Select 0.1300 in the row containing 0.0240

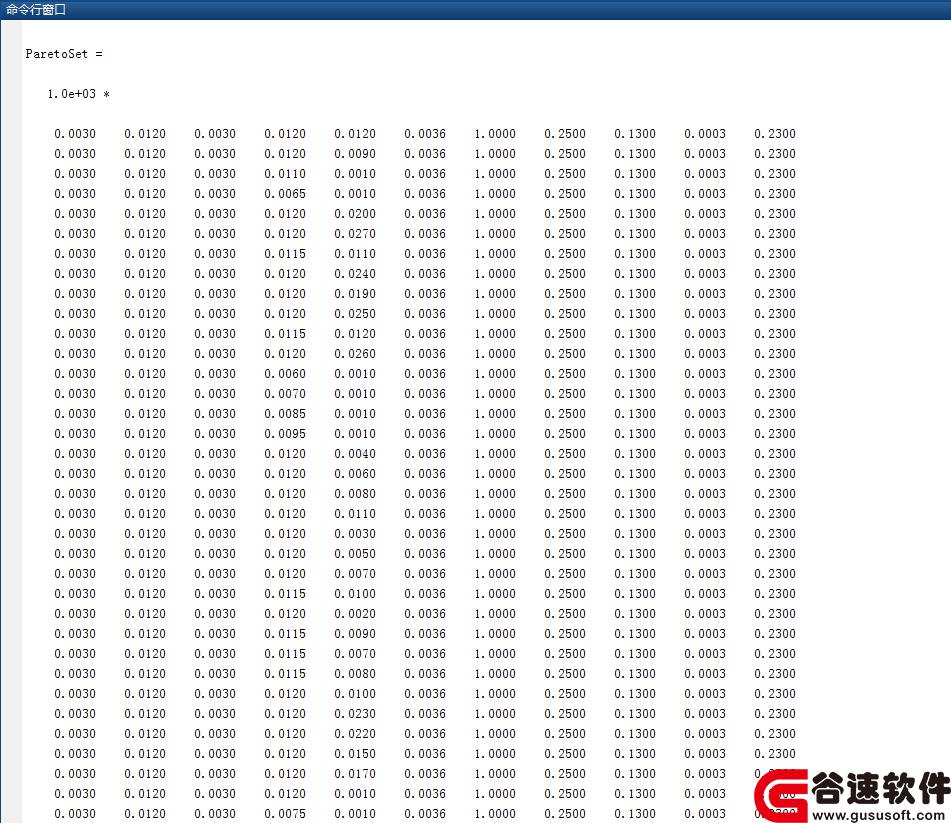635,274
